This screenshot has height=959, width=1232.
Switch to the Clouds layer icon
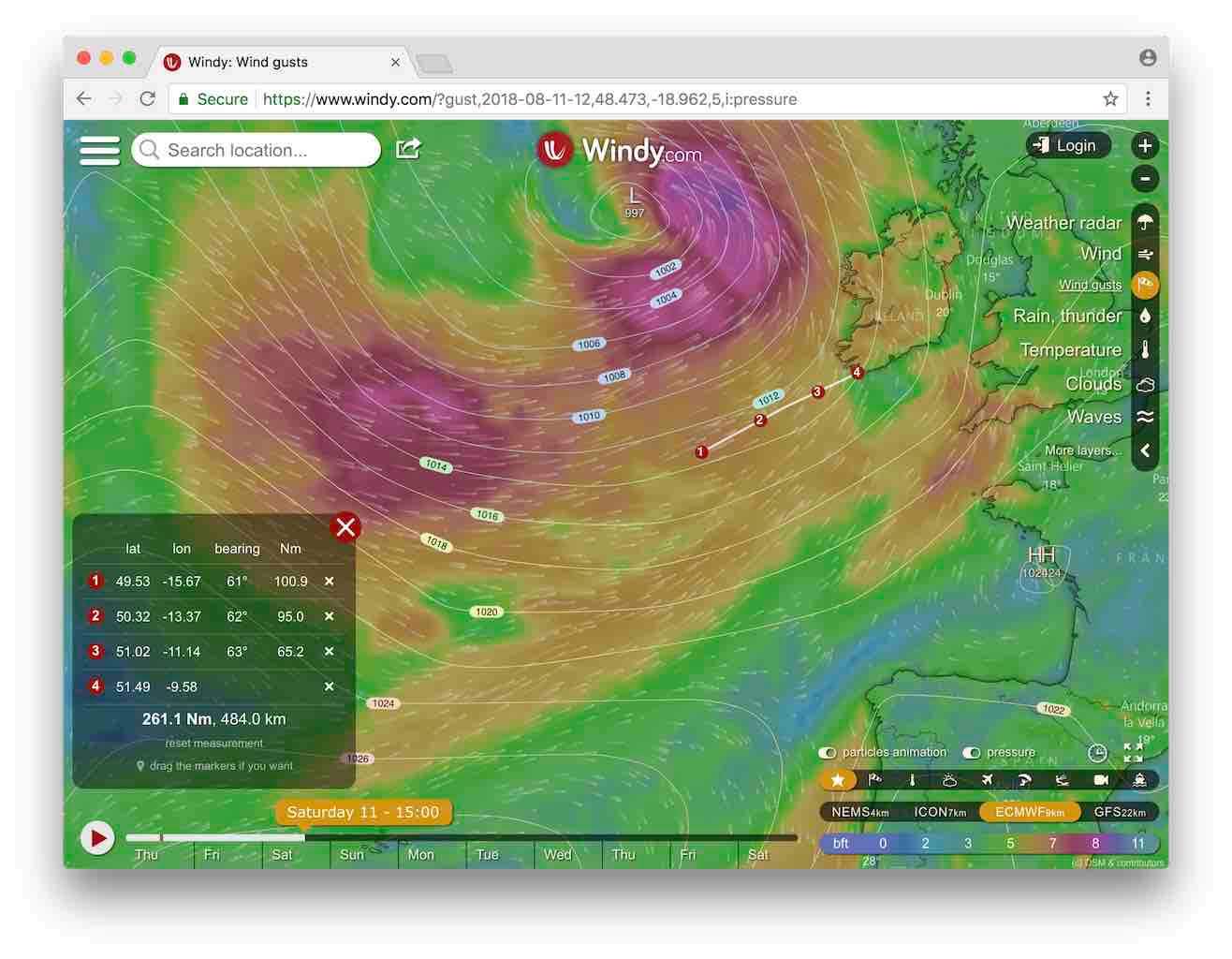pos(1144,384)
